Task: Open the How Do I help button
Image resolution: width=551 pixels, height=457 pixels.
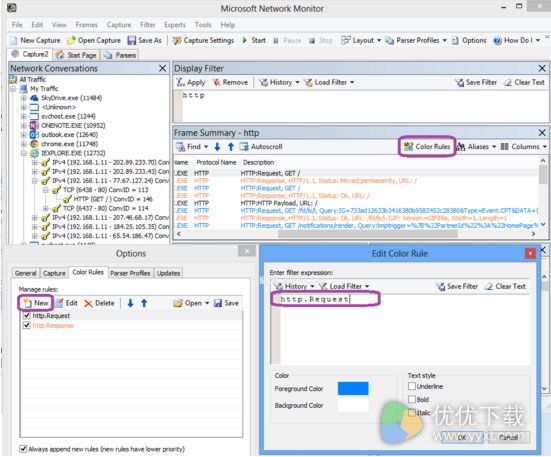Action: coord(516,40)
